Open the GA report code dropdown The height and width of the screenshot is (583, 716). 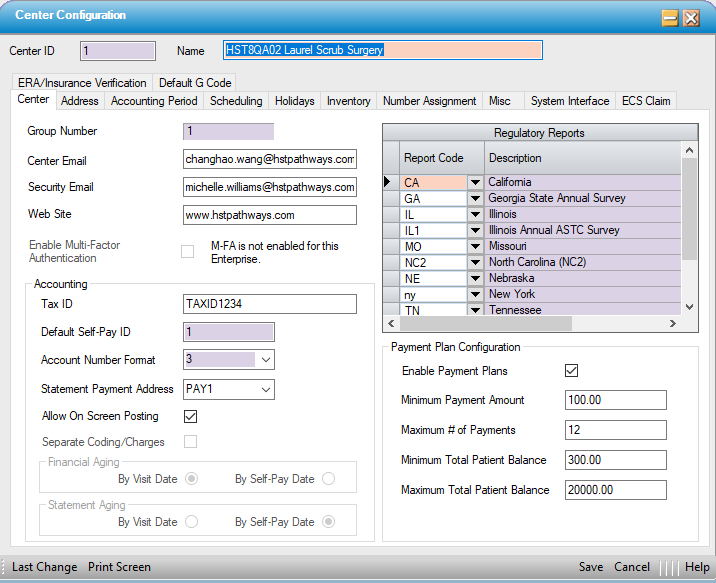474,198
